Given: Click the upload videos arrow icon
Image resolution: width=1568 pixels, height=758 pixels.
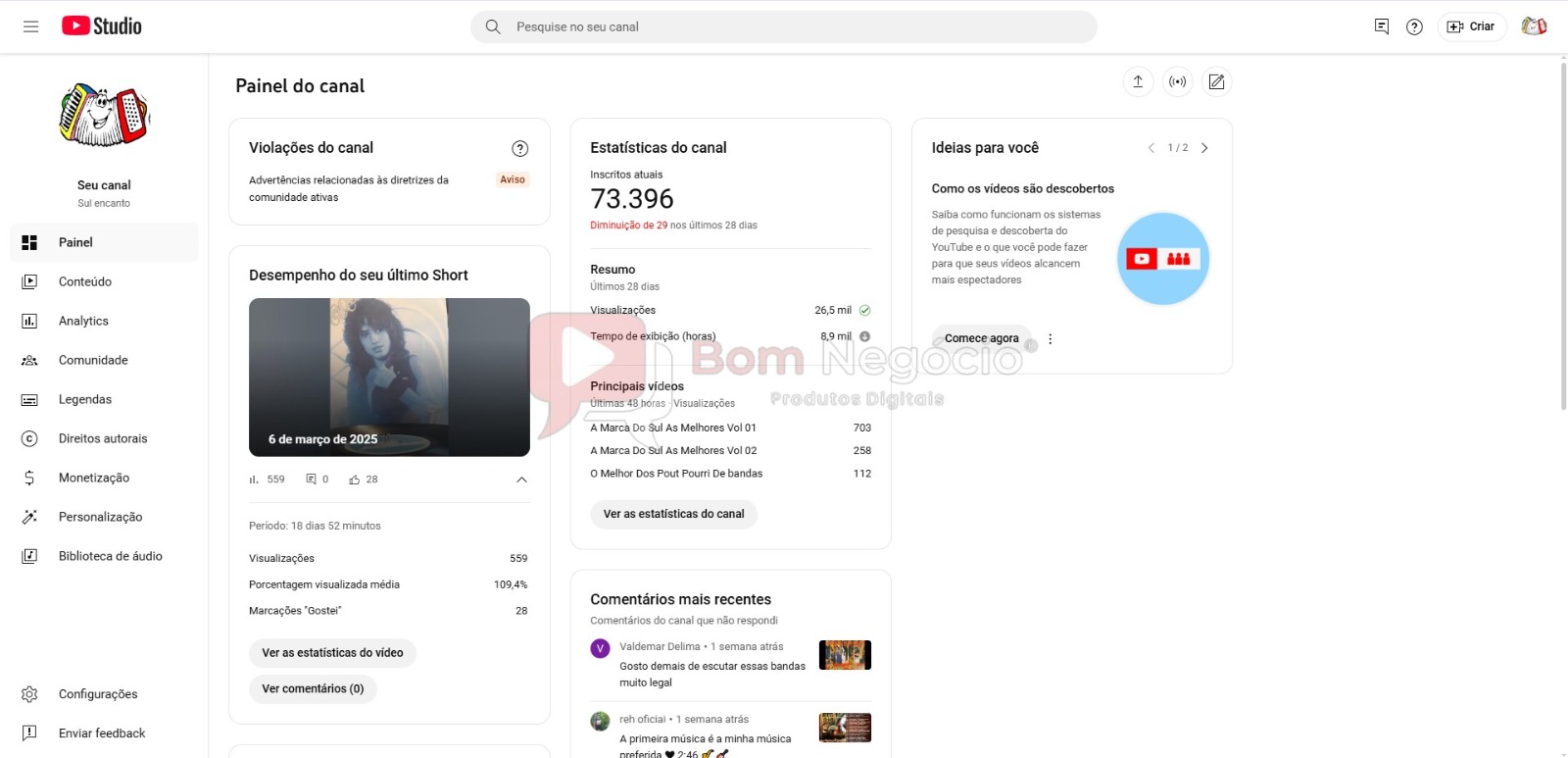Looking at the screenshot, I should coord(1138,81).
